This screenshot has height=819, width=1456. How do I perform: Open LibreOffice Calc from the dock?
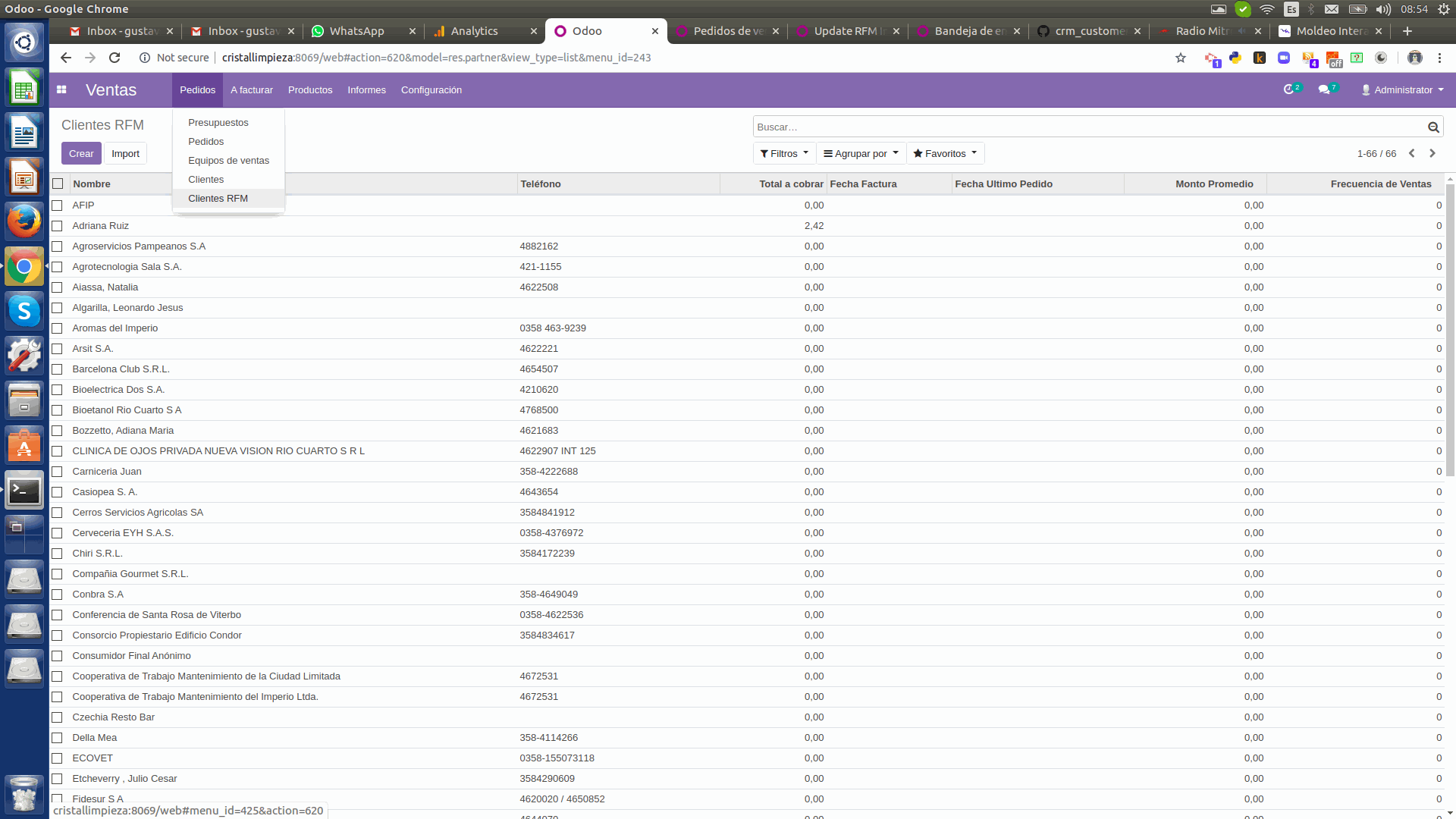pyautogui.click(x=24, y=87)
